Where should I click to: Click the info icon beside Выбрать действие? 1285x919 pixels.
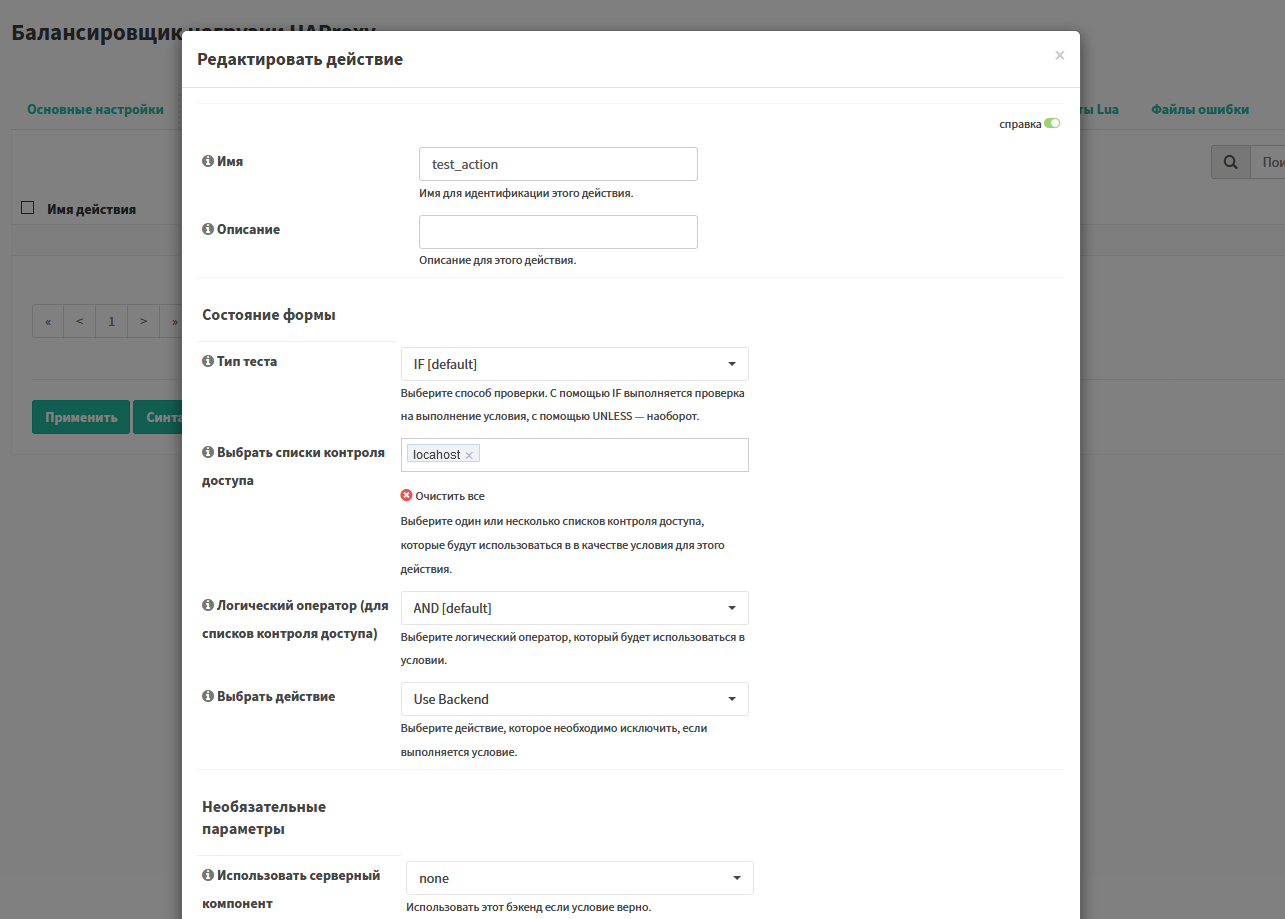click(x=208, y=695)
